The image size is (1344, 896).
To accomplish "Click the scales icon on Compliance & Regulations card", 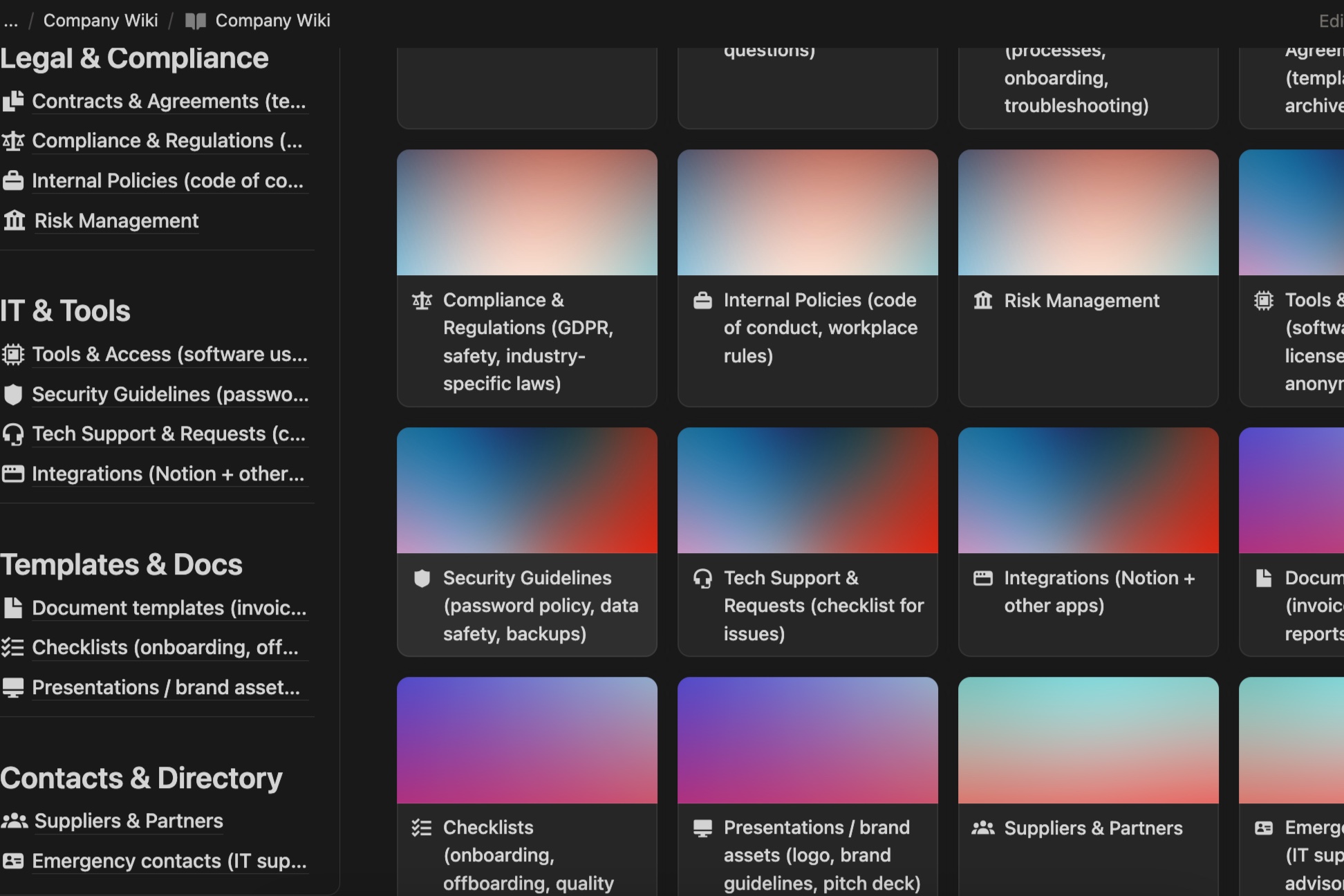I will click(422, 301).
